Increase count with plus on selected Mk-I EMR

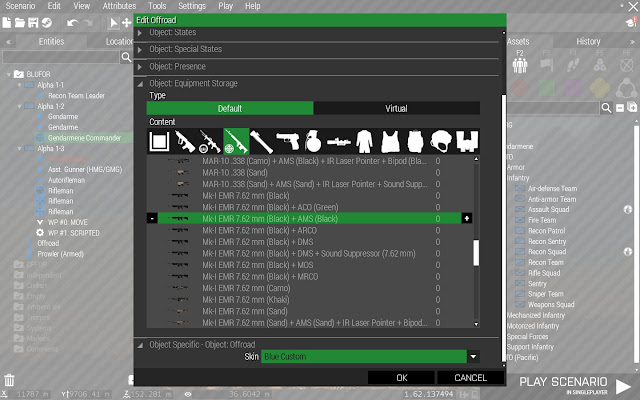[x=467, y=219]
